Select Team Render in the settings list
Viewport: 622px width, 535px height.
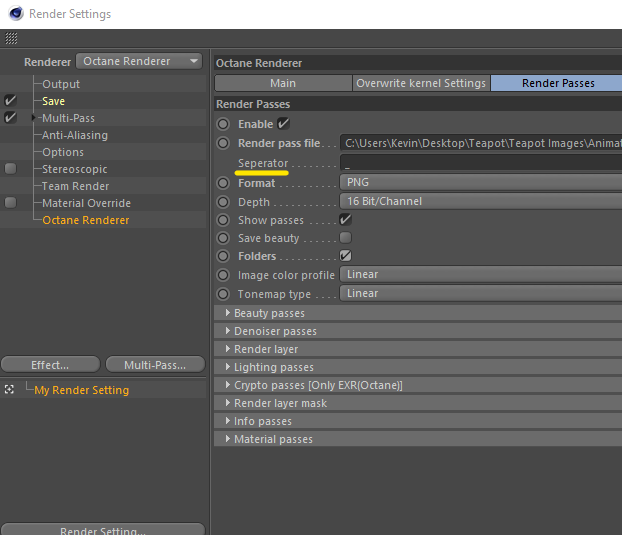[75, 186]
